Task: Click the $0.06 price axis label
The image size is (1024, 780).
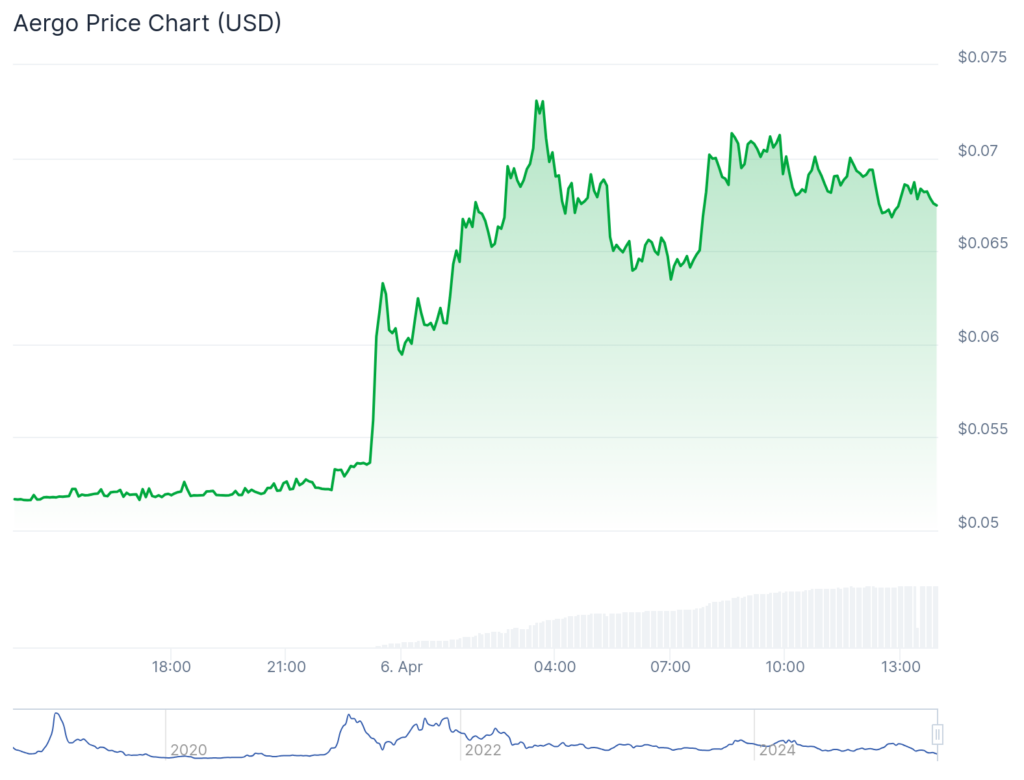Action: click(978, 336)
